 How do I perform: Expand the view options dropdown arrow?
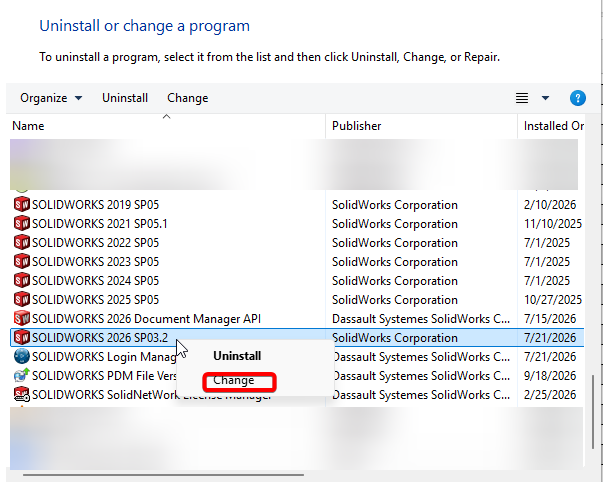click(x=545, y=98)
